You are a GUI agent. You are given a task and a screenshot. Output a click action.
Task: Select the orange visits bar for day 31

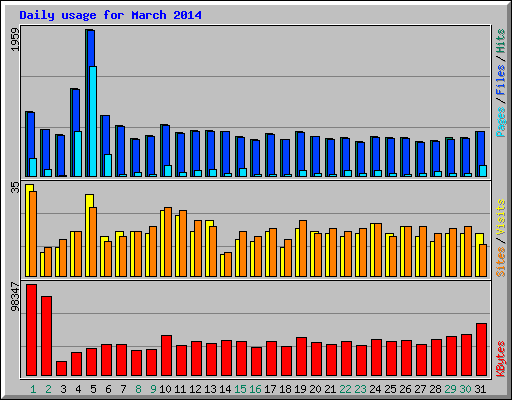483,261
